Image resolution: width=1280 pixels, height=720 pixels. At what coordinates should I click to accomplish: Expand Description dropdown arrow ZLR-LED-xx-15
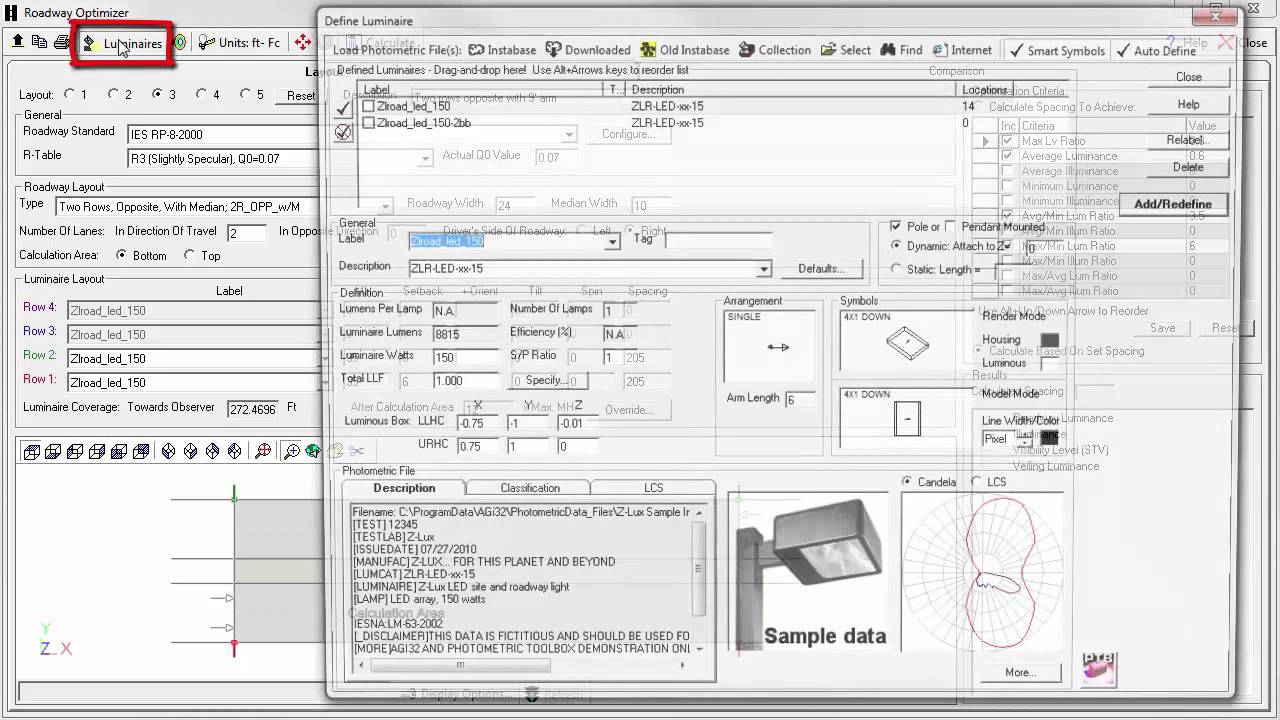764,269
